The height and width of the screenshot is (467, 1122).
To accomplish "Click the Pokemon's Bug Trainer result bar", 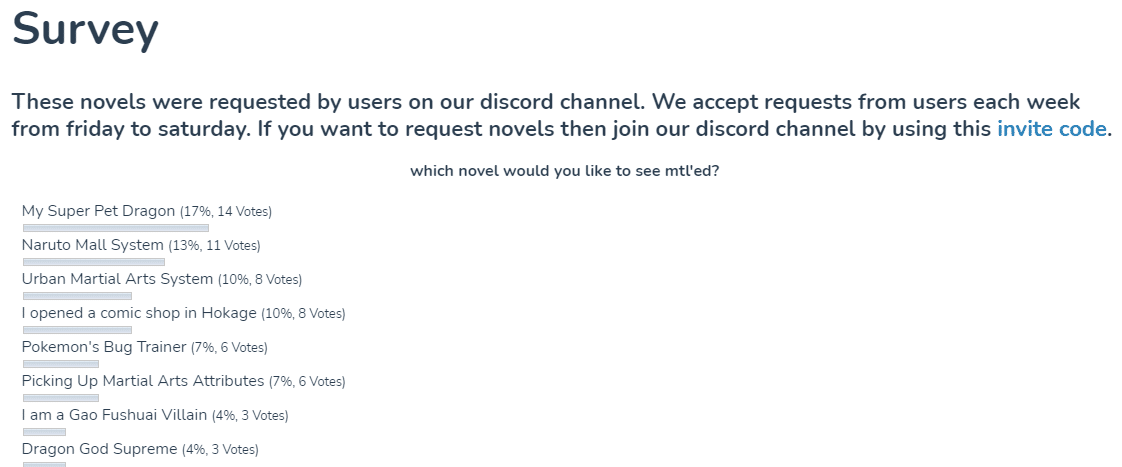I will pos(61,364).
